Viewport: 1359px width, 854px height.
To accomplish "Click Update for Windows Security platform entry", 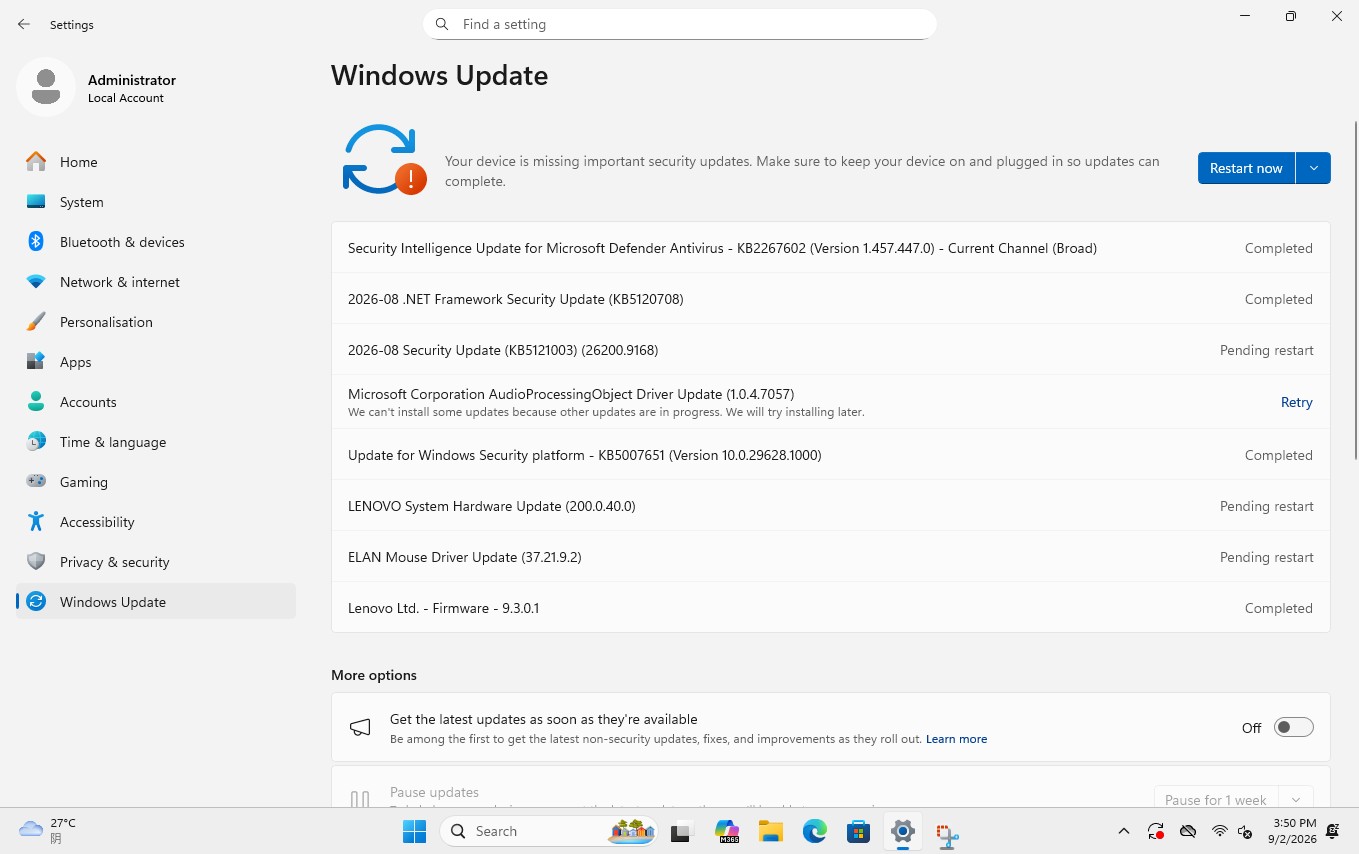I will tap(830, 455).
